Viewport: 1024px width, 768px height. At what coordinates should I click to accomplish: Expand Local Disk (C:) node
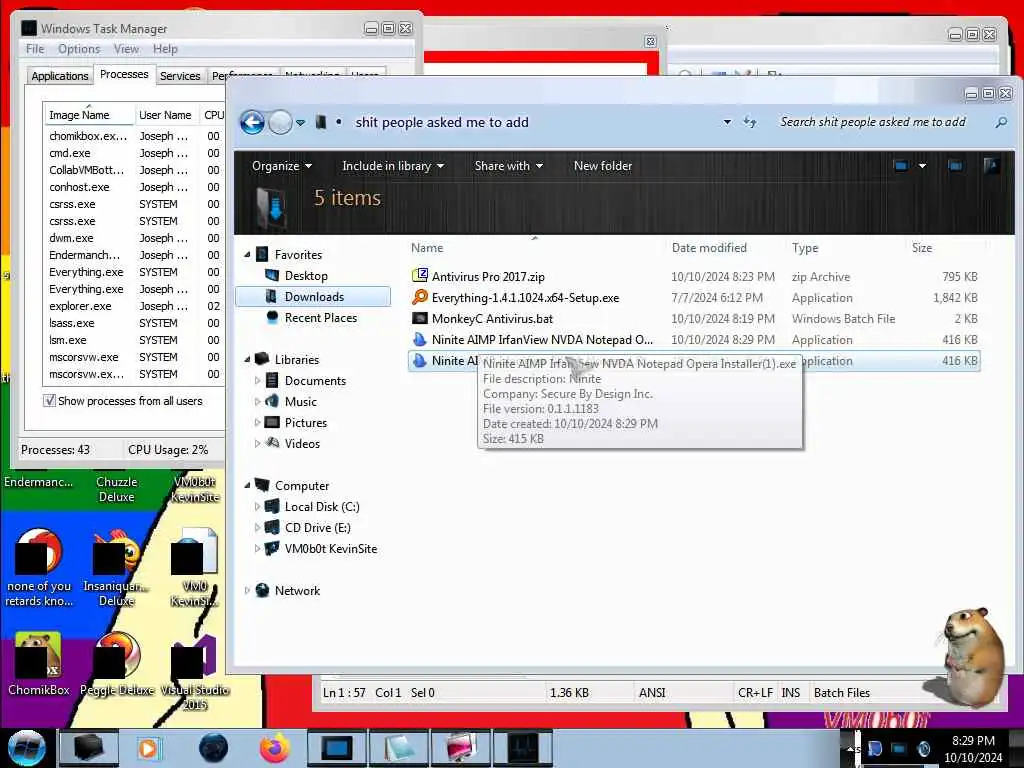click(x=257, y=507)
